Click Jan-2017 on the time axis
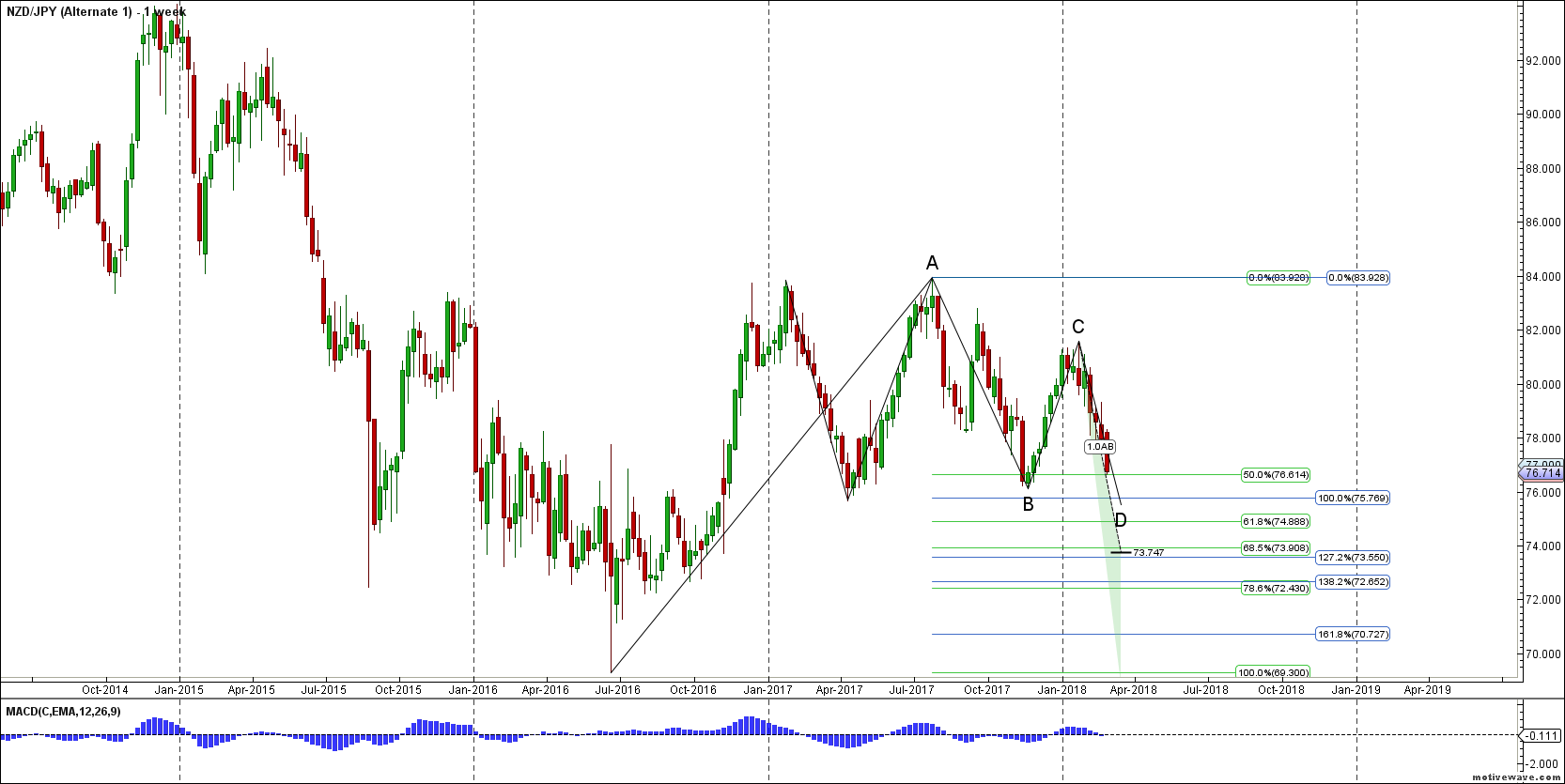Screen dimensions: 1565x784 (768, 690)
